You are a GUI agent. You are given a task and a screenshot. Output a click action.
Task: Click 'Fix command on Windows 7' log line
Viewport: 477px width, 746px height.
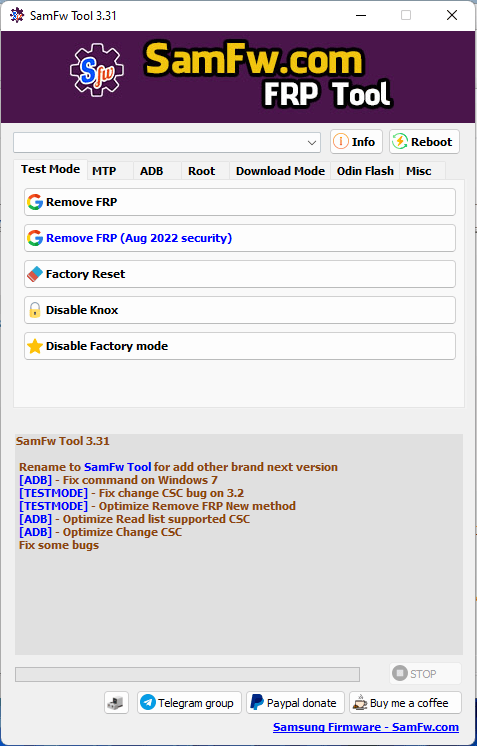[x=140, y=480]
